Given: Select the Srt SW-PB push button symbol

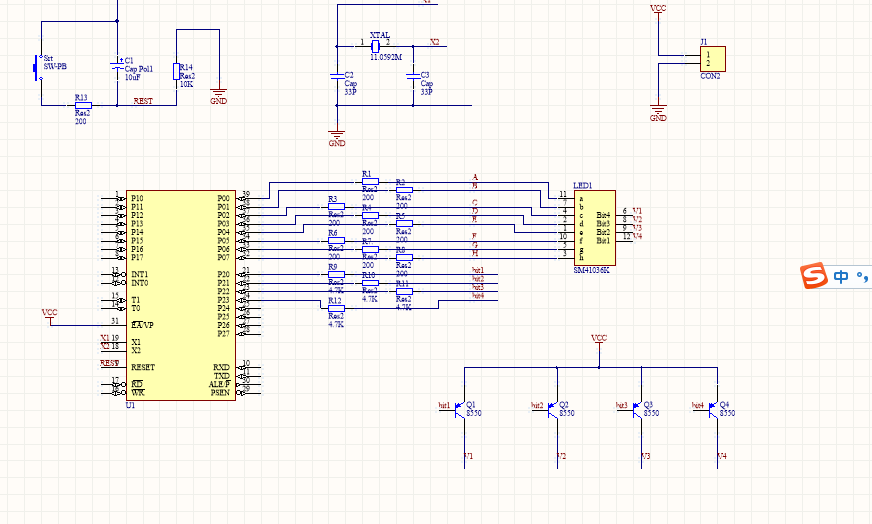Looking at the screenshot, I should point(38,67).
